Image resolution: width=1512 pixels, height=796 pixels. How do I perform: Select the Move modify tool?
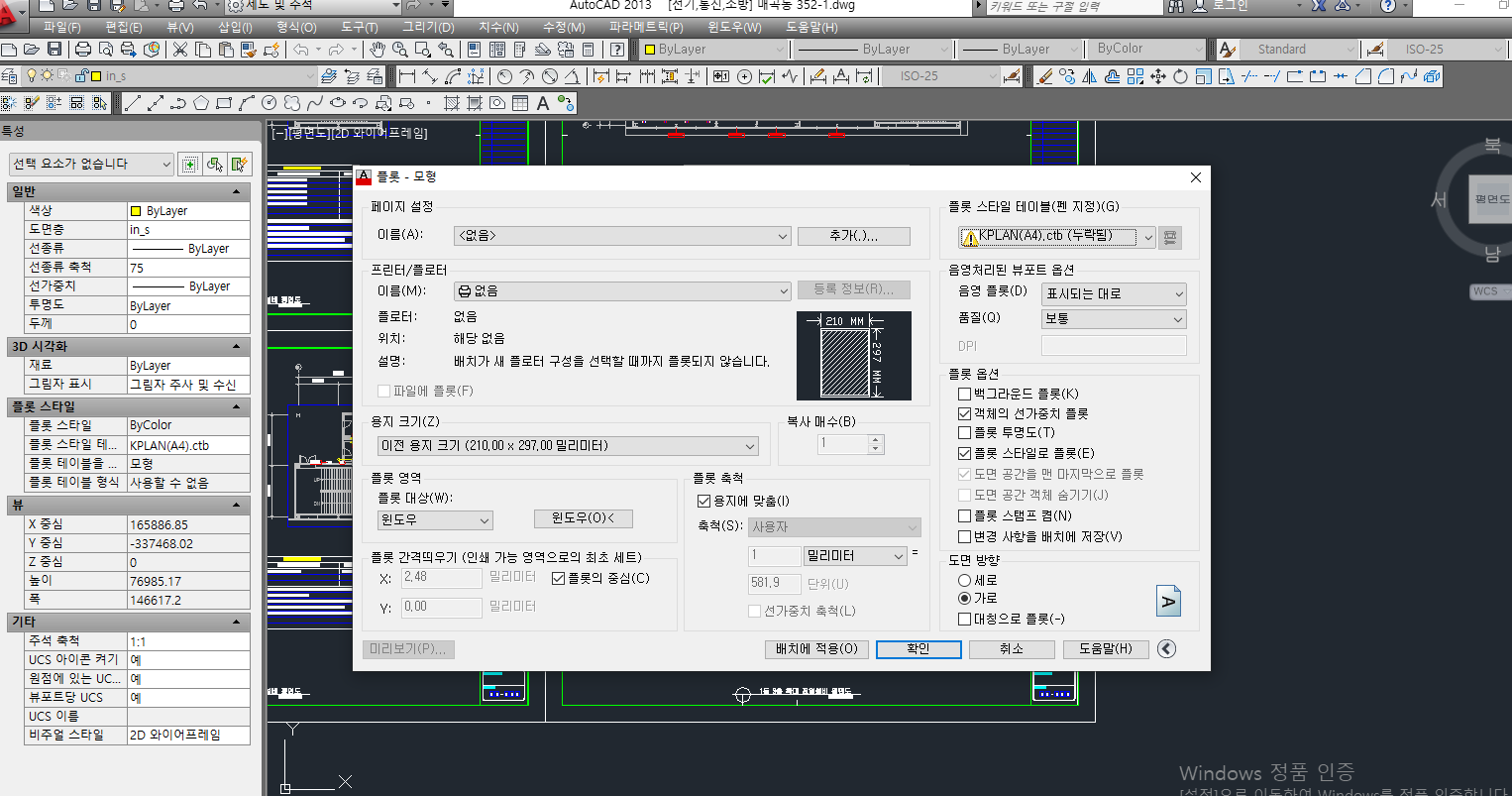point(1158,76)
